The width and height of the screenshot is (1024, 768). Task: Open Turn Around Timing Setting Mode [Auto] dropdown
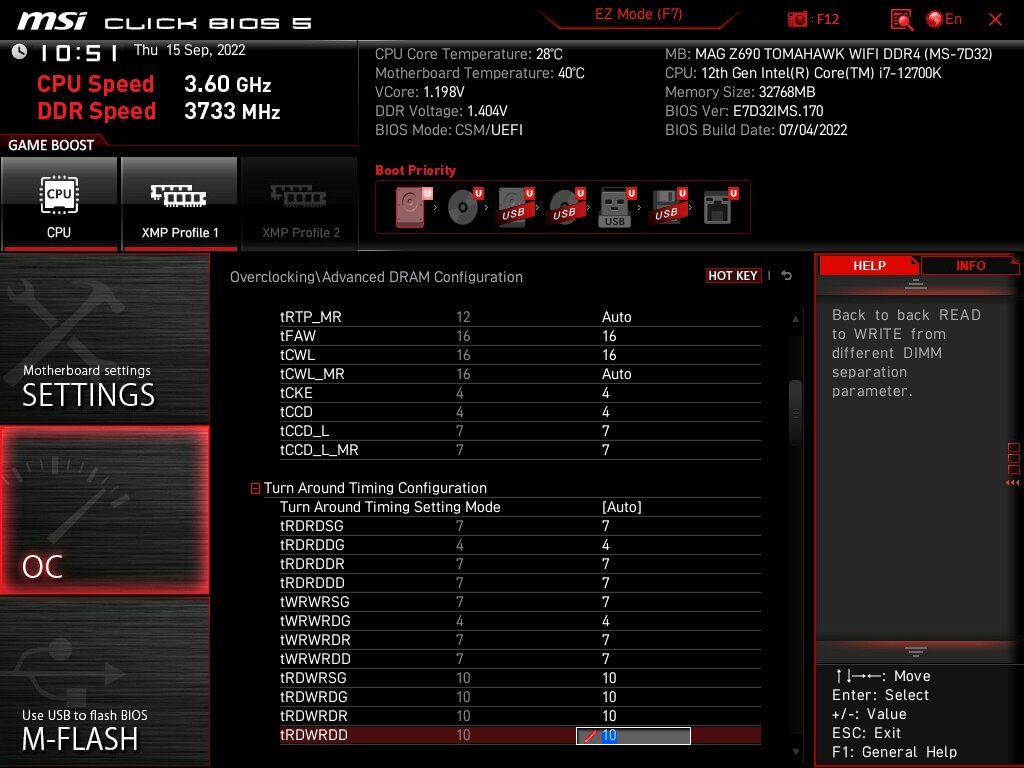622,507
